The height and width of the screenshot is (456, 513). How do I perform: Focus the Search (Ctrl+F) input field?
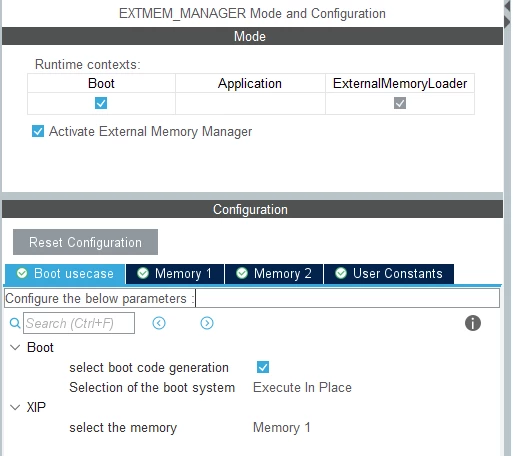pyautogui.click(x=79, y=323)
